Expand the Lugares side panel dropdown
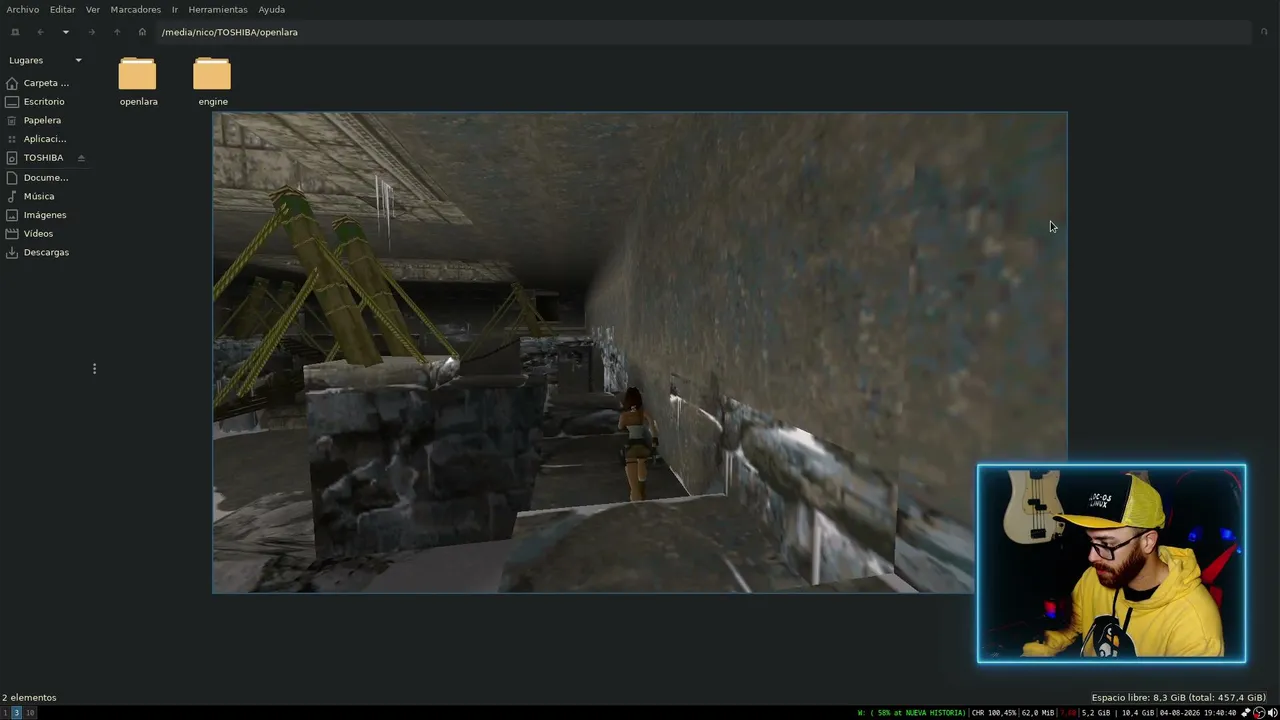 [79, 60]
